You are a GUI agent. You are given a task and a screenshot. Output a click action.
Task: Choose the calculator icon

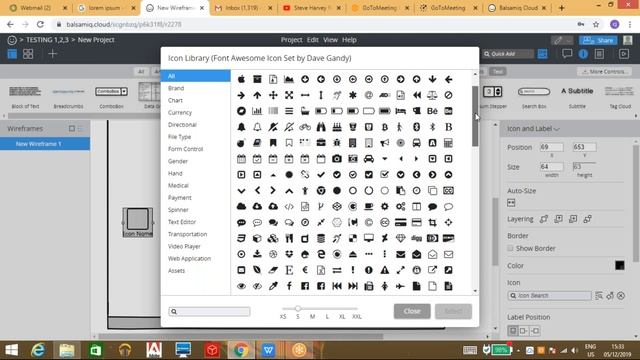(448, 143)
